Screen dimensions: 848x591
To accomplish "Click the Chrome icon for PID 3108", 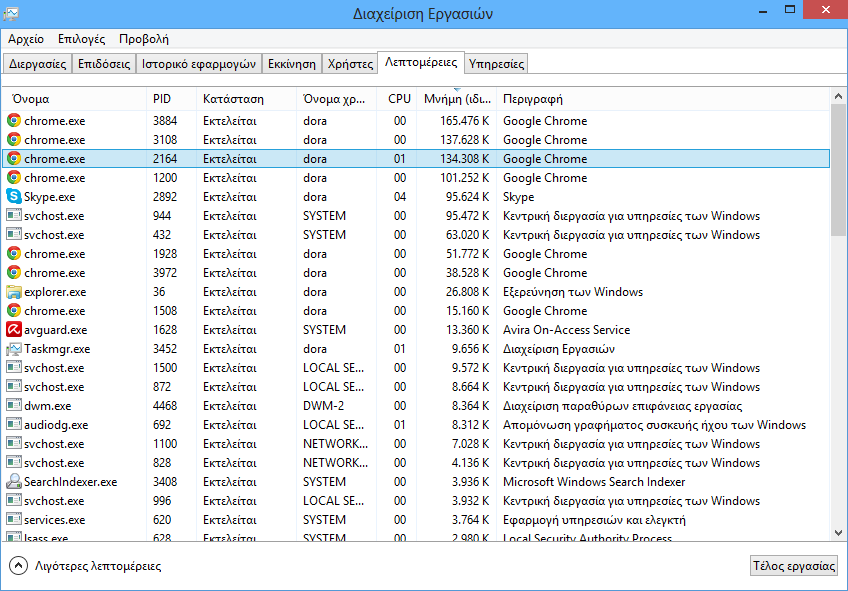I will 14,140.
